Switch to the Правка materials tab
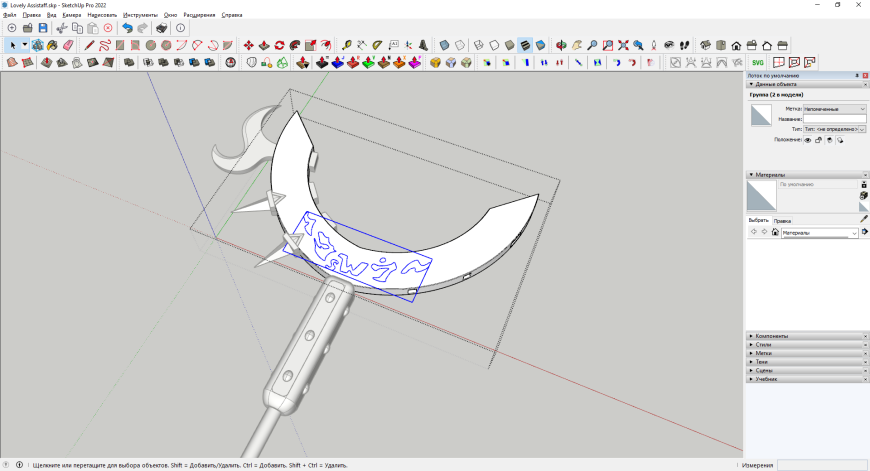 [782, 221]
